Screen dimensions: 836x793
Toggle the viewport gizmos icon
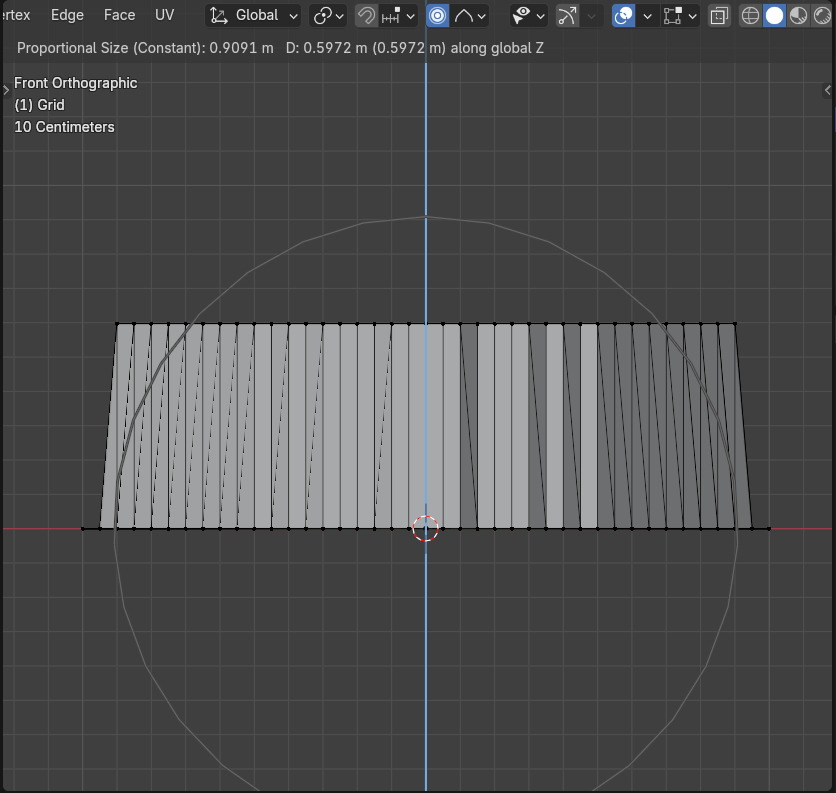click(x=567, y=16)
